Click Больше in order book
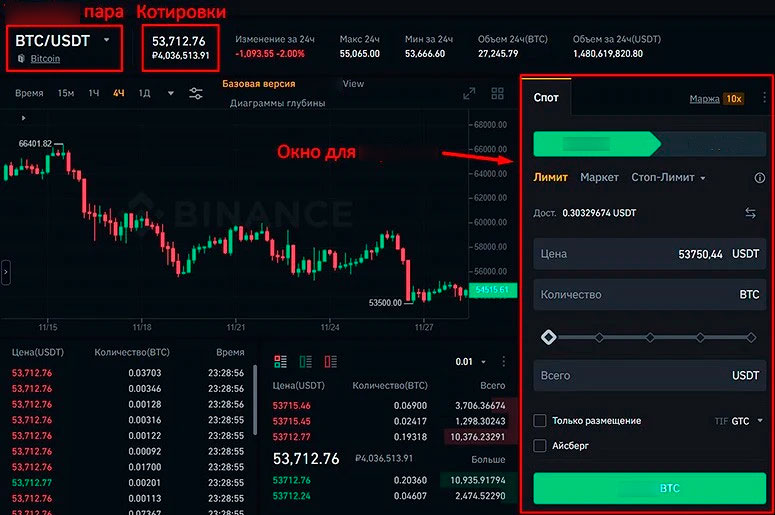Viewport: 775px width, 515px height. [488, 459]
